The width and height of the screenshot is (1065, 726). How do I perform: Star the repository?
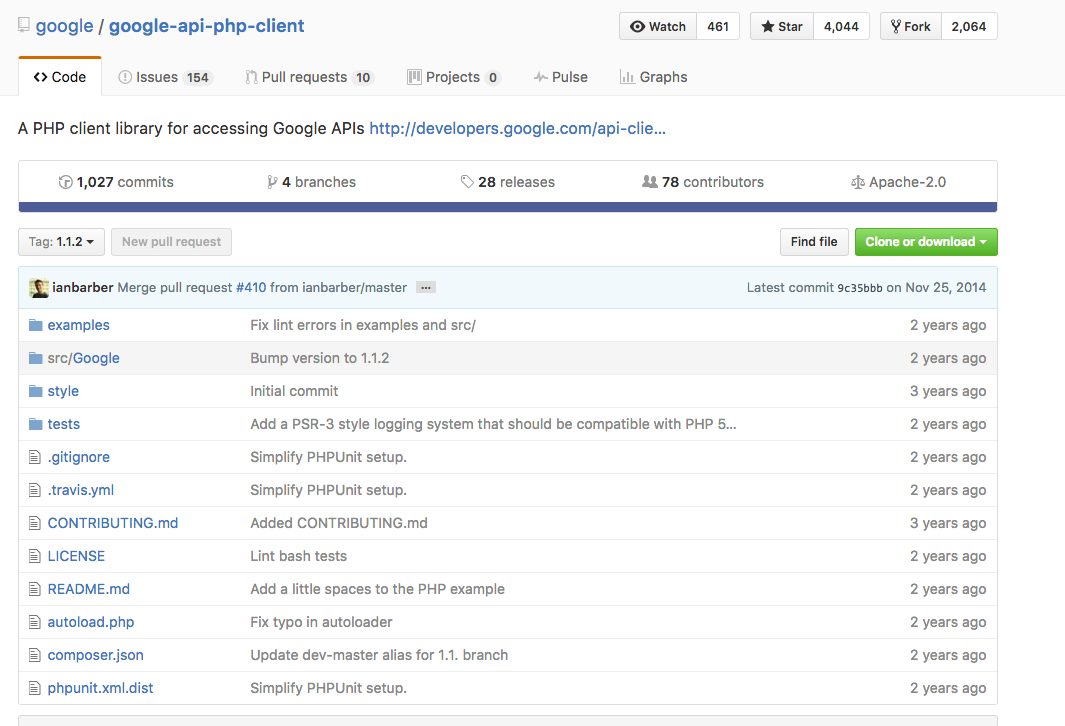click(782, 27)
